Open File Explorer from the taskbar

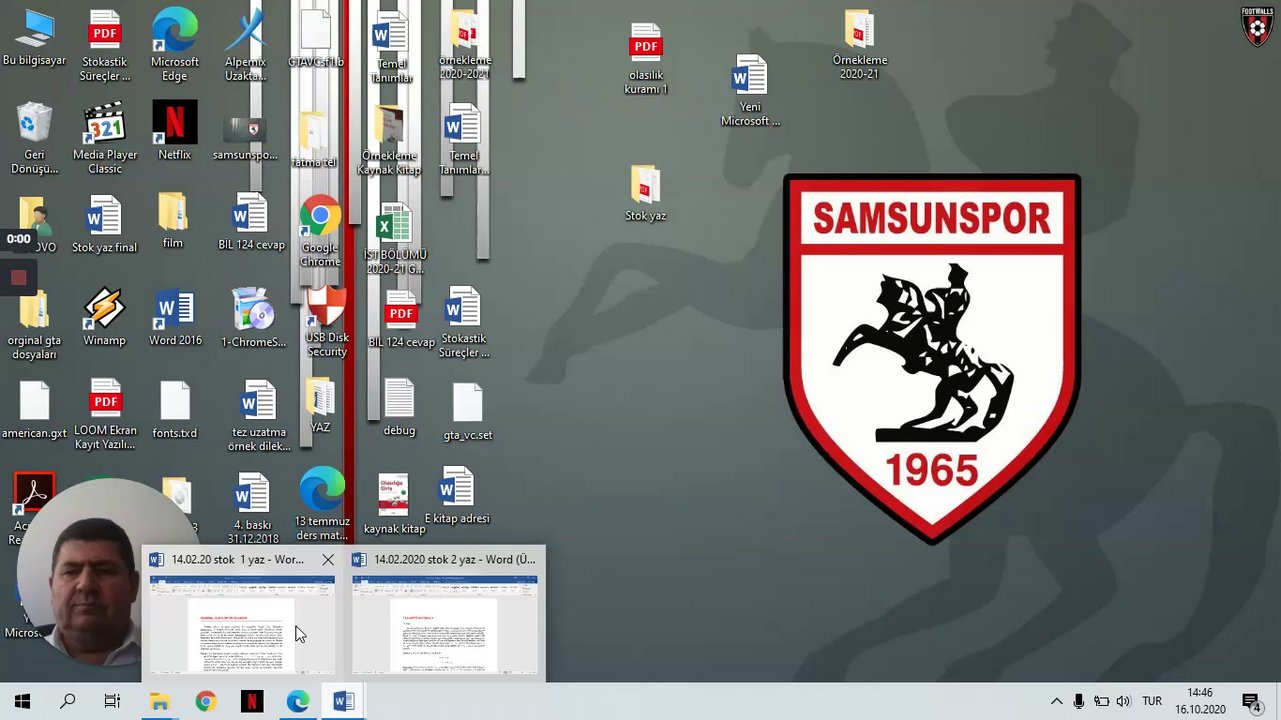click(160, 702)
